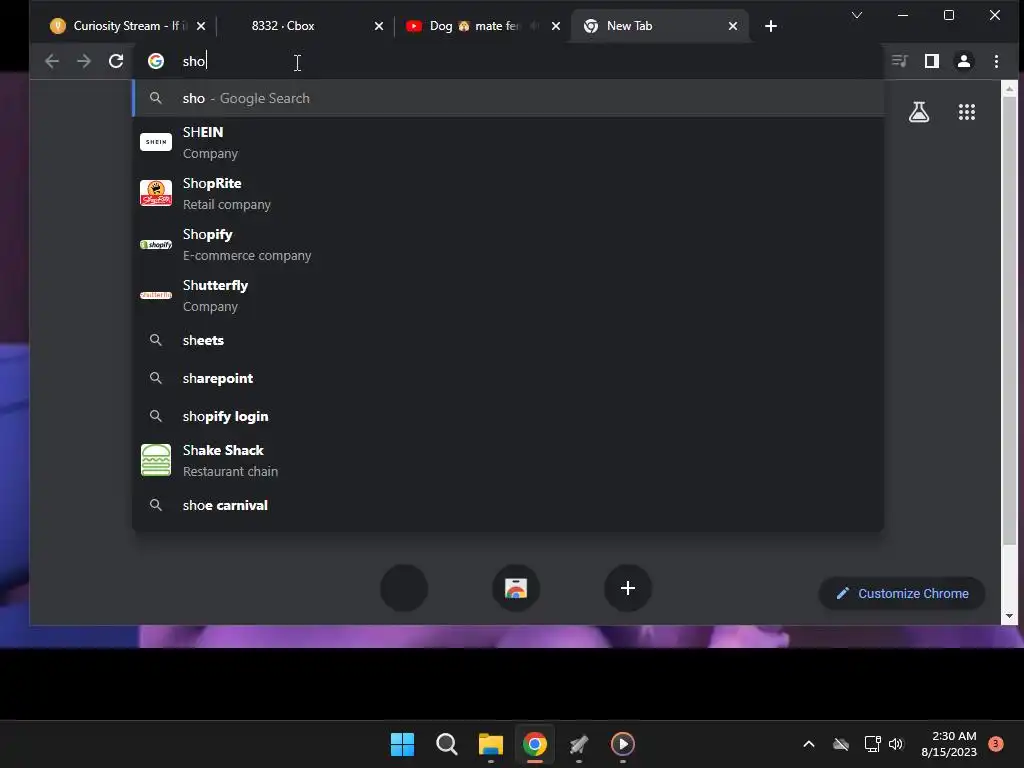1024x768 pixels.
Task: Open a new tab with plus button
Action: click(771, 26)
